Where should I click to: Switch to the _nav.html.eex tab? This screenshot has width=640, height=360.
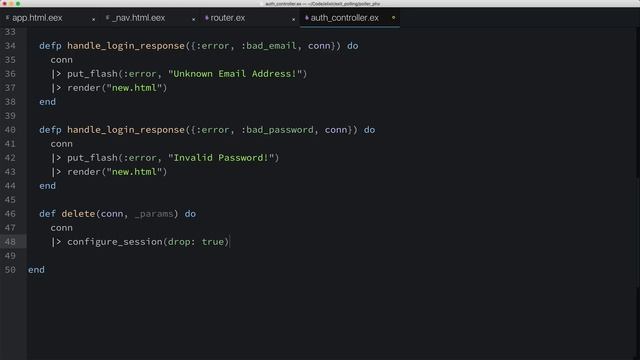(139, 18)
